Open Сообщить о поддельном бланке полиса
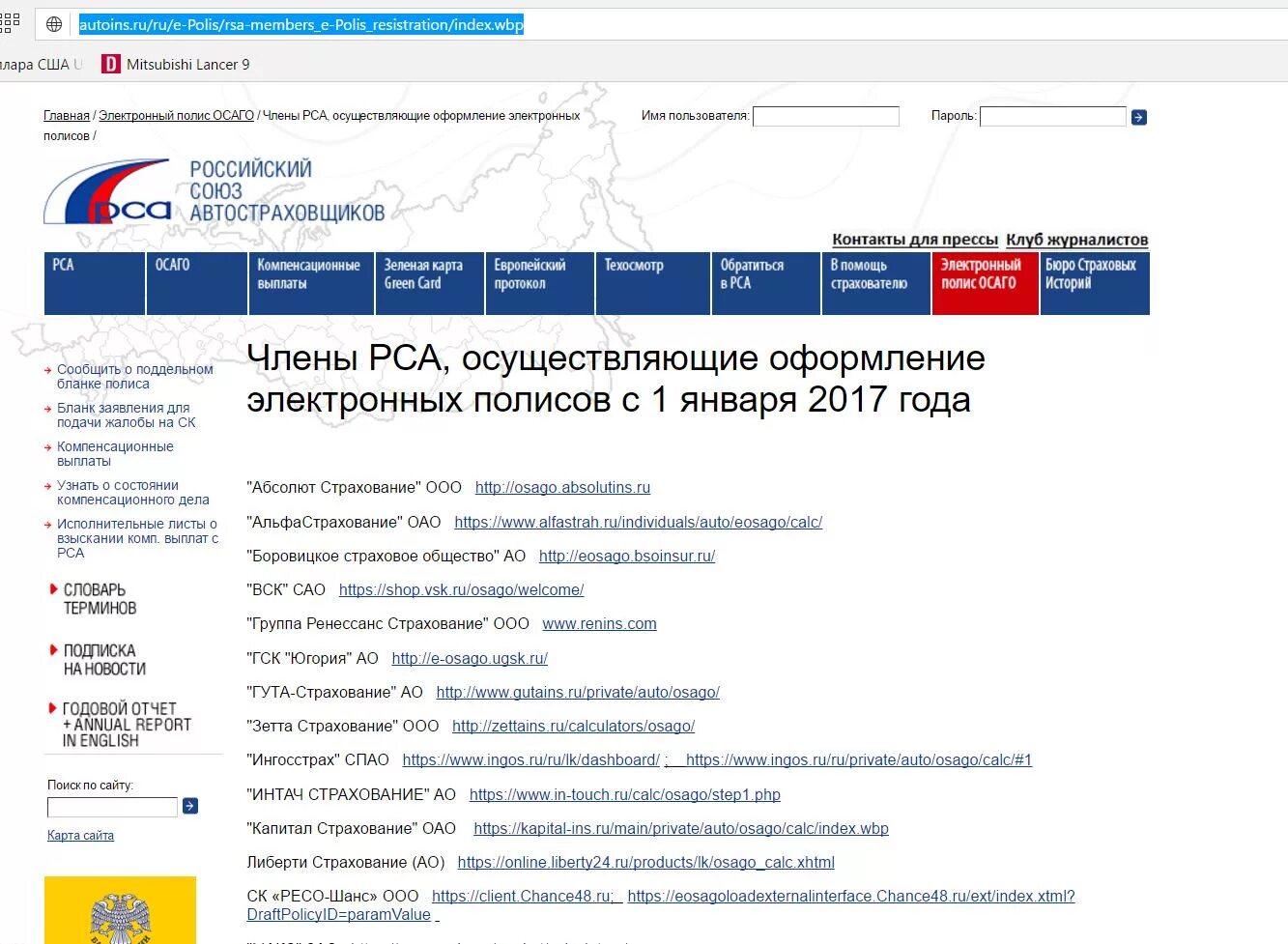This screenshot has width=1288, height=944. tap(134, 377)
